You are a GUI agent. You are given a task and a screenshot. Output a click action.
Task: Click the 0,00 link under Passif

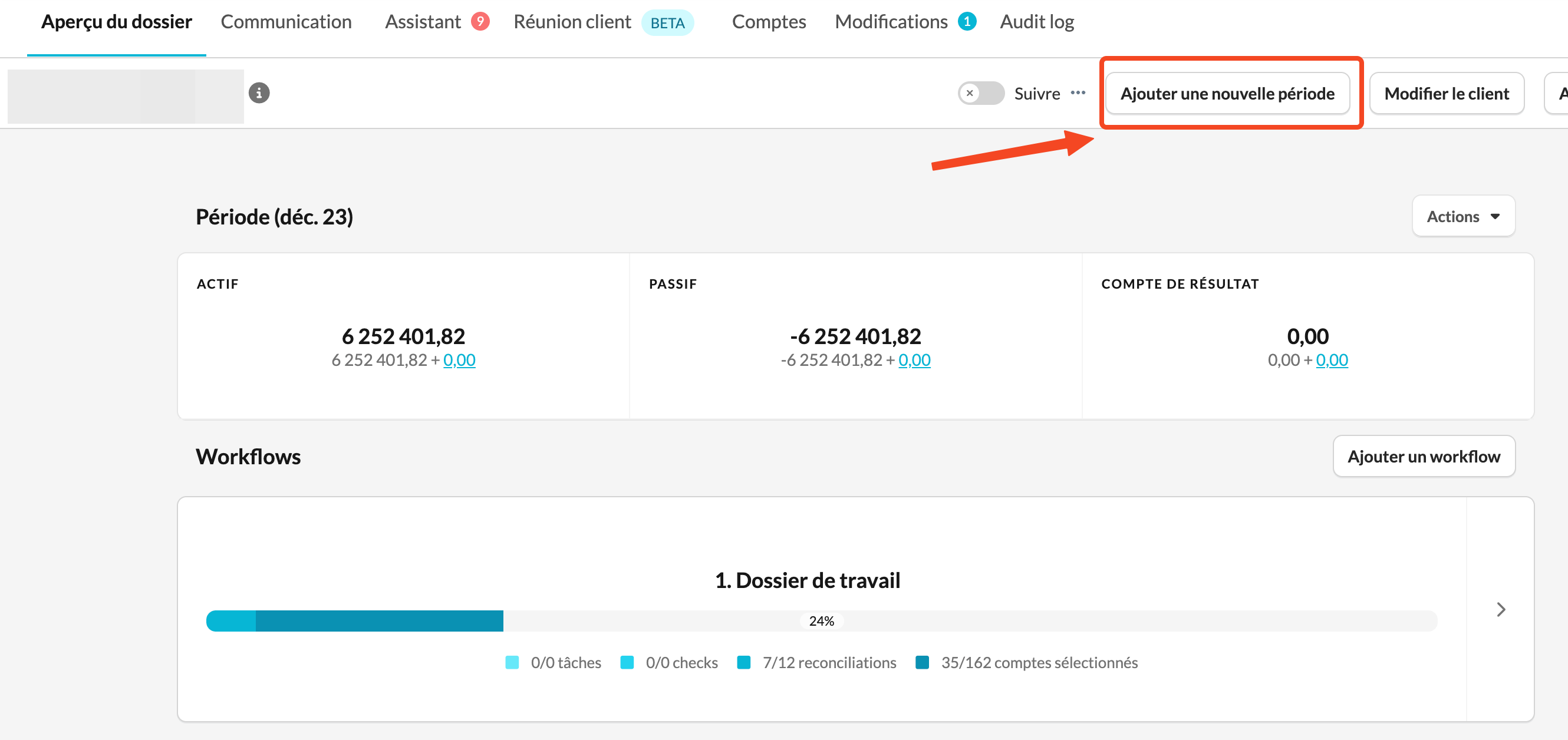914,359
